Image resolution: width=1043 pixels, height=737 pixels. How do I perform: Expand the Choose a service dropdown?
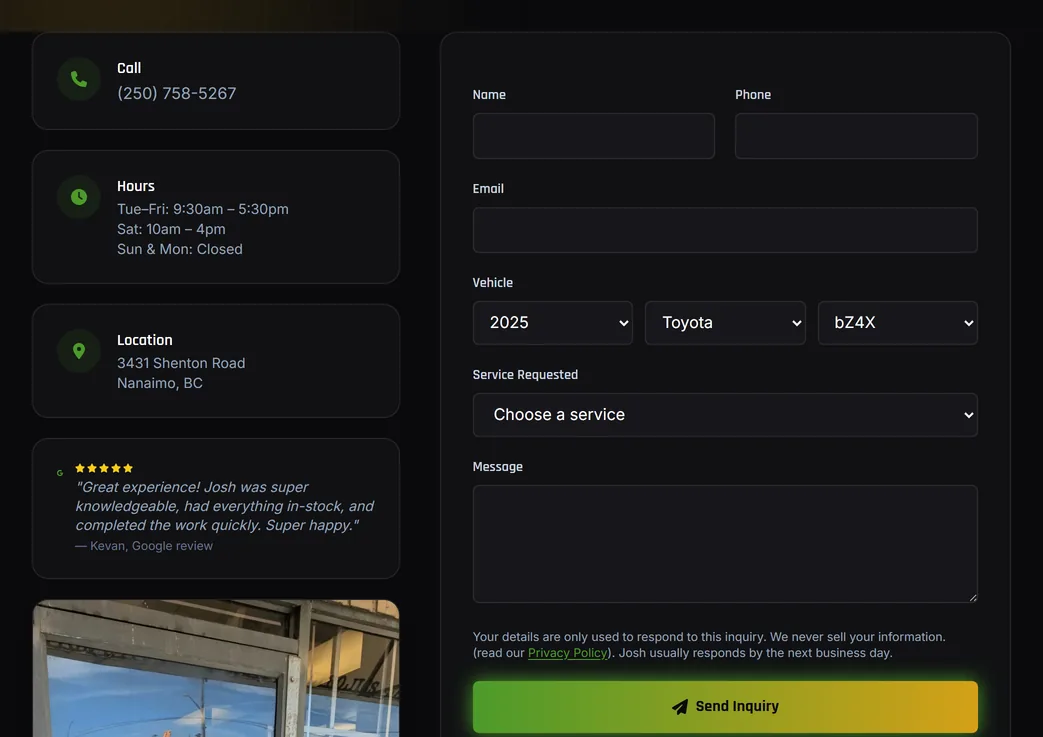725,415
